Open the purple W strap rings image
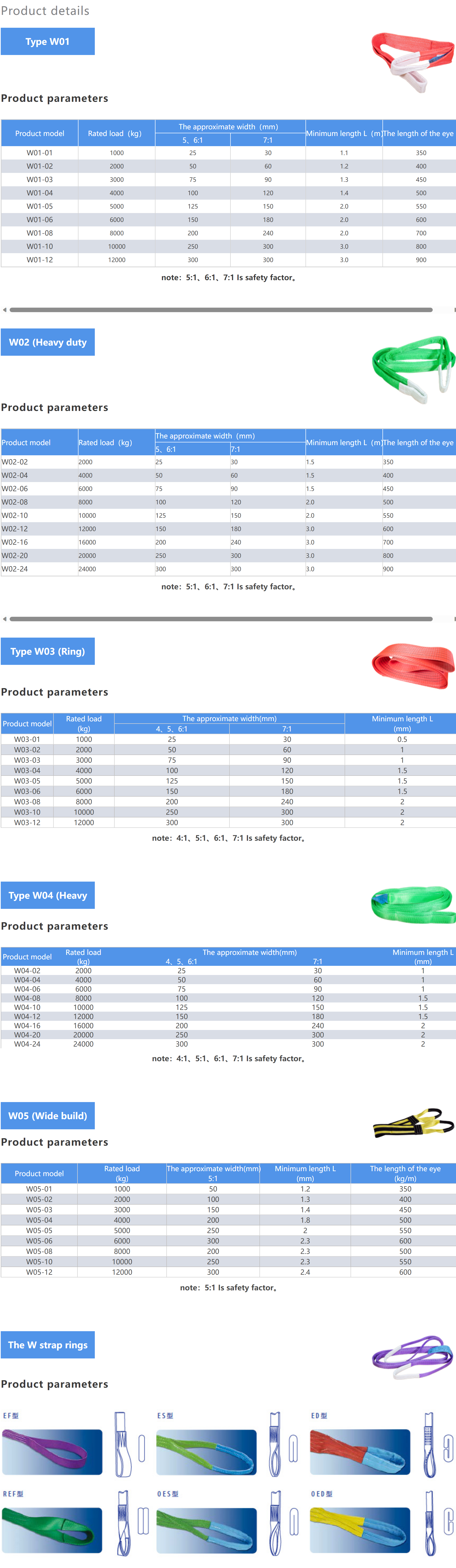456x1568 pixels. (x=413, y=1357)
